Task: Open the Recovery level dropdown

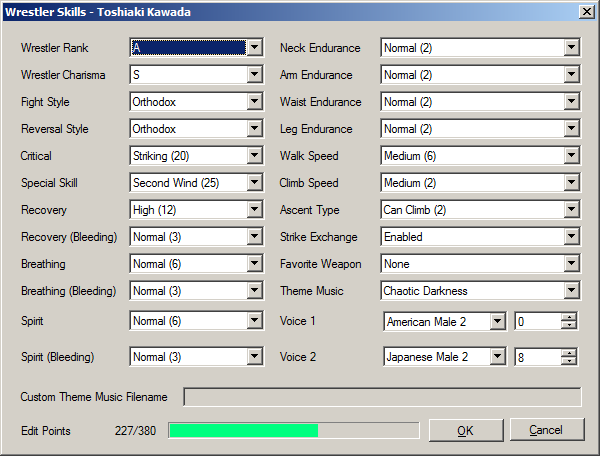Action: (254, 210)
